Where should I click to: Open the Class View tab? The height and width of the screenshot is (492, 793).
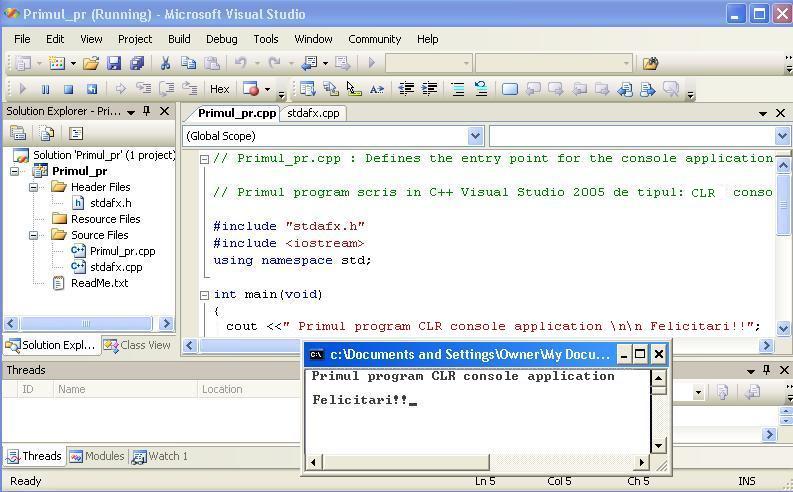click(x=138, y=345)
